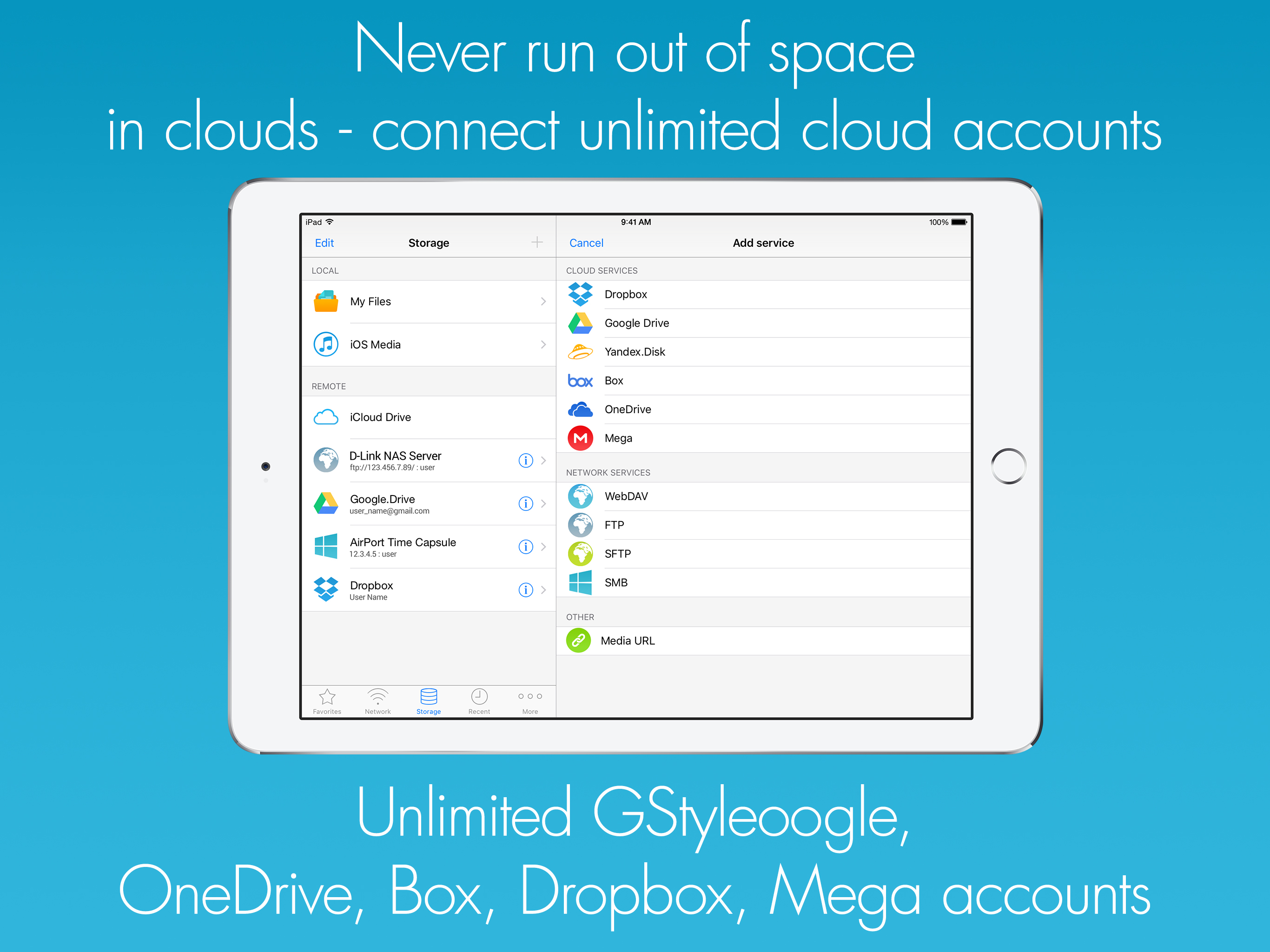Tap the Edit button

click(324, 243)
